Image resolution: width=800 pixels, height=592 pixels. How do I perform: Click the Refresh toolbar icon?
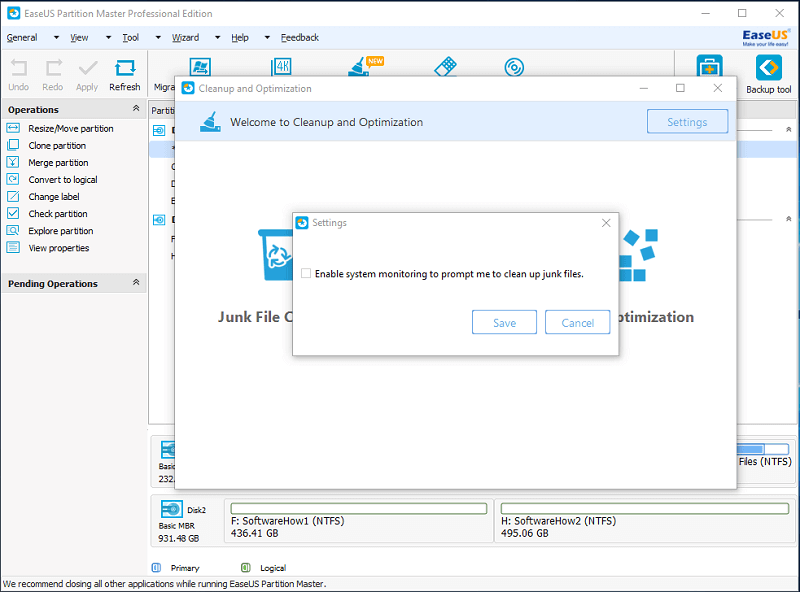coord(125,69)
